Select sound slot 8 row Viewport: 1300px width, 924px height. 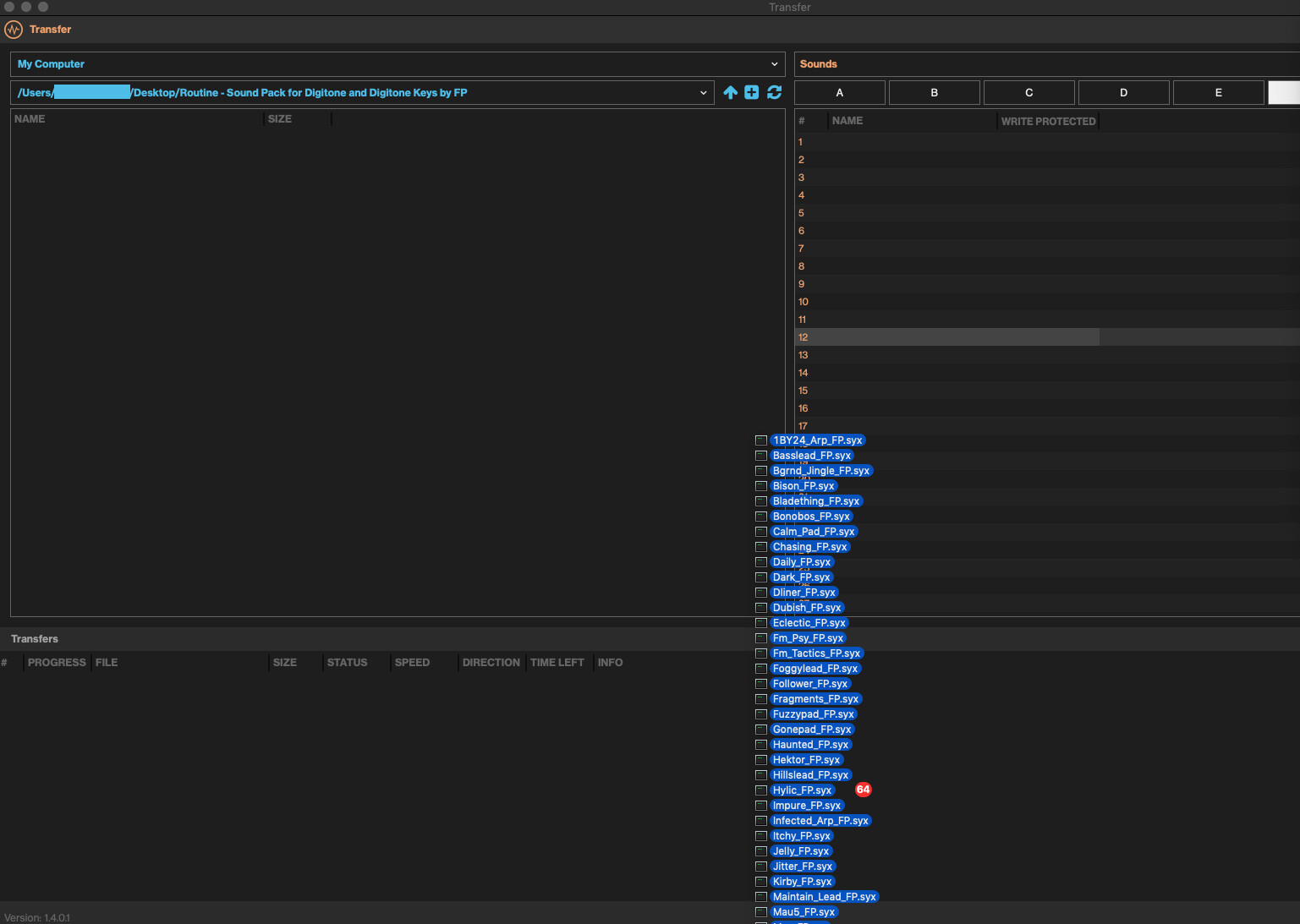[x=1047, y=266]
